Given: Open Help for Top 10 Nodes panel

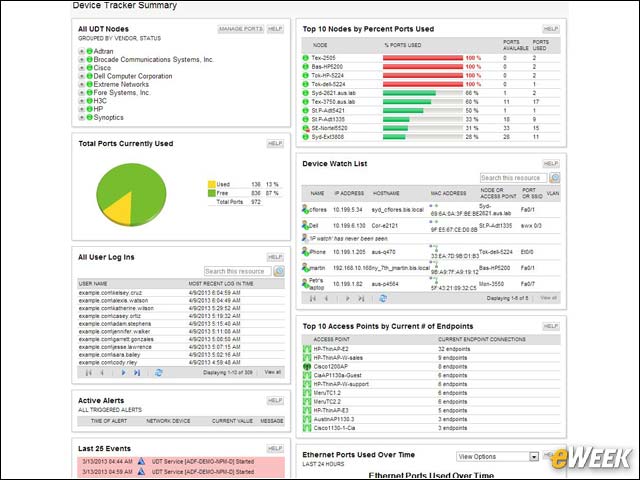Looking at the screenshot, I should [551, 29].
